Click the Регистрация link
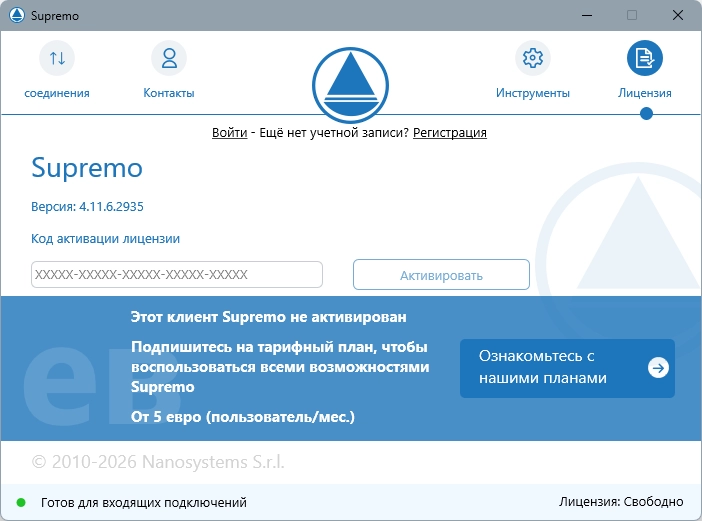702x521 pixels. (449, 132)
